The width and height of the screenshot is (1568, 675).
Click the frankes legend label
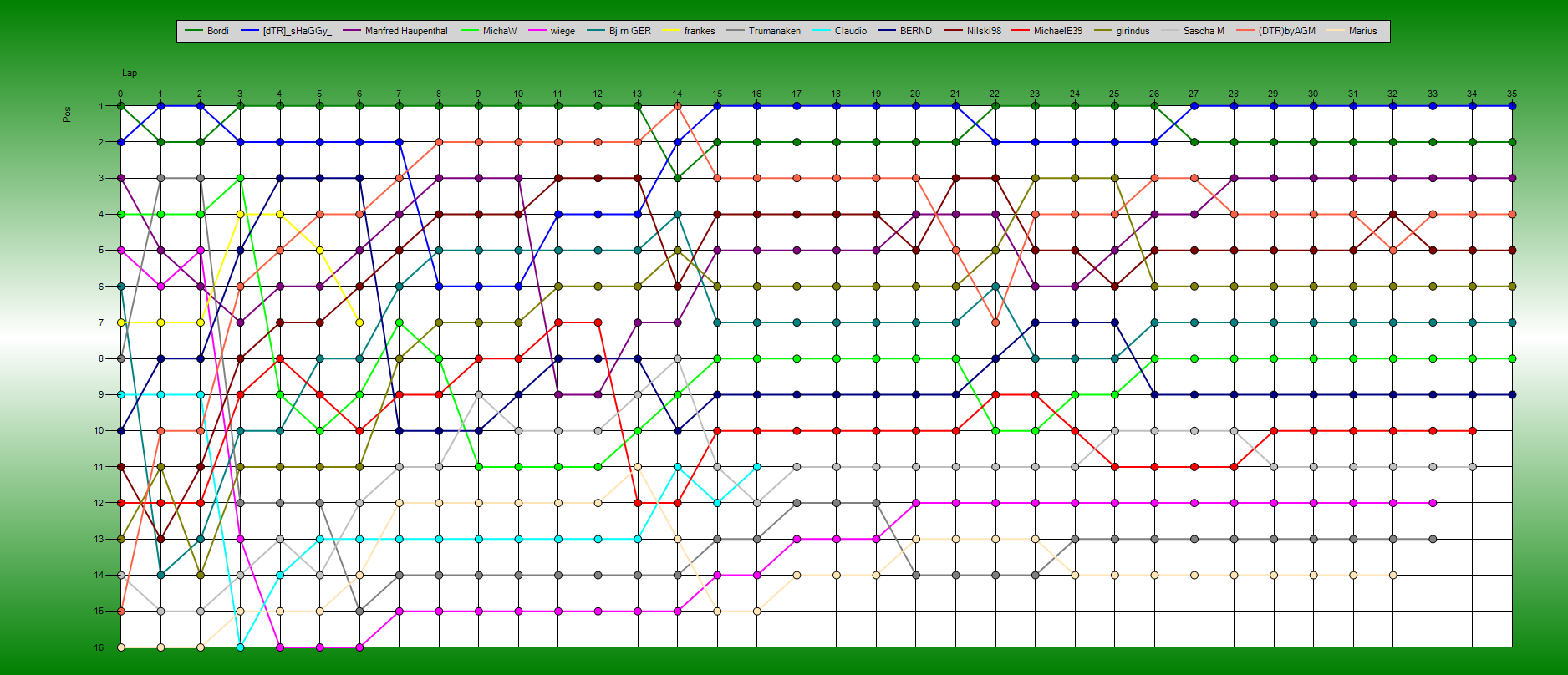click(700, 31)
